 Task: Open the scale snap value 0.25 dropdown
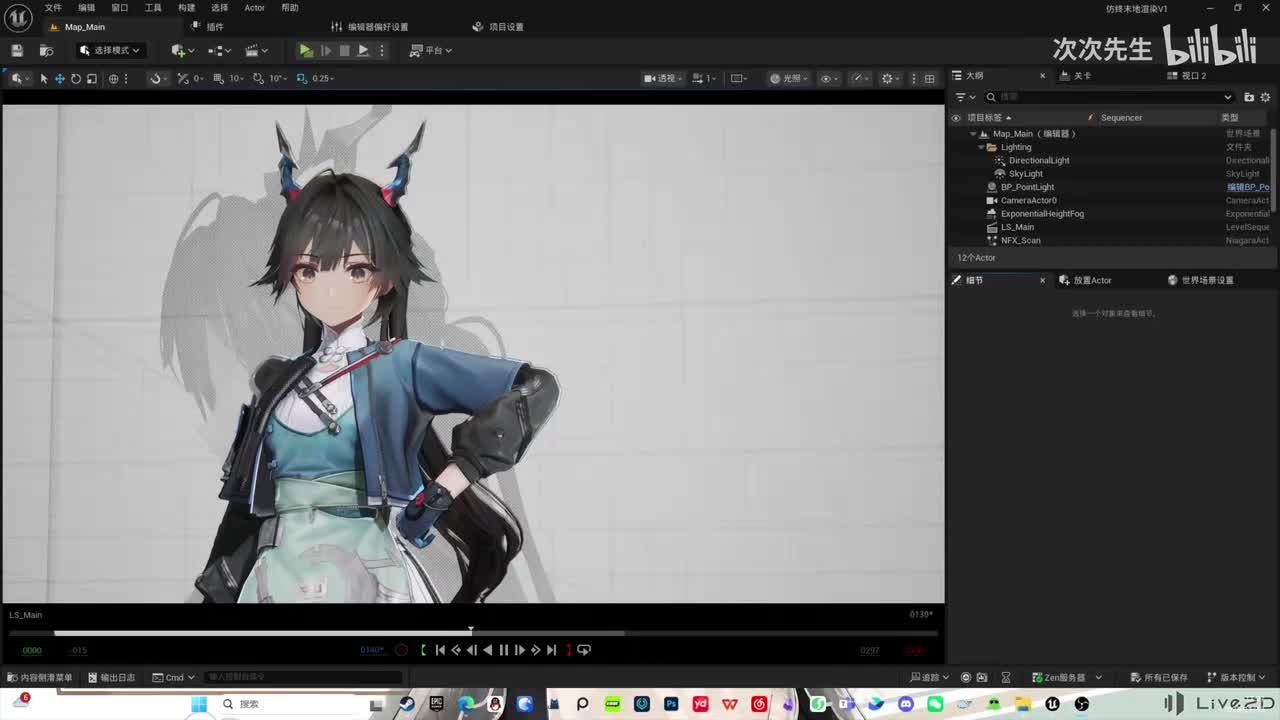pyautogui.click(x=323, y=78)
